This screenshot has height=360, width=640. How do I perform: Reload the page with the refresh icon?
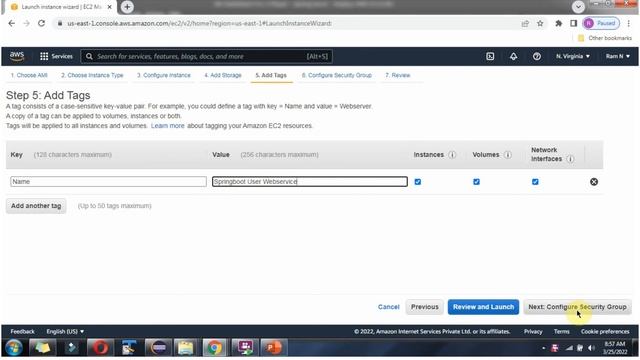point(41,23)
